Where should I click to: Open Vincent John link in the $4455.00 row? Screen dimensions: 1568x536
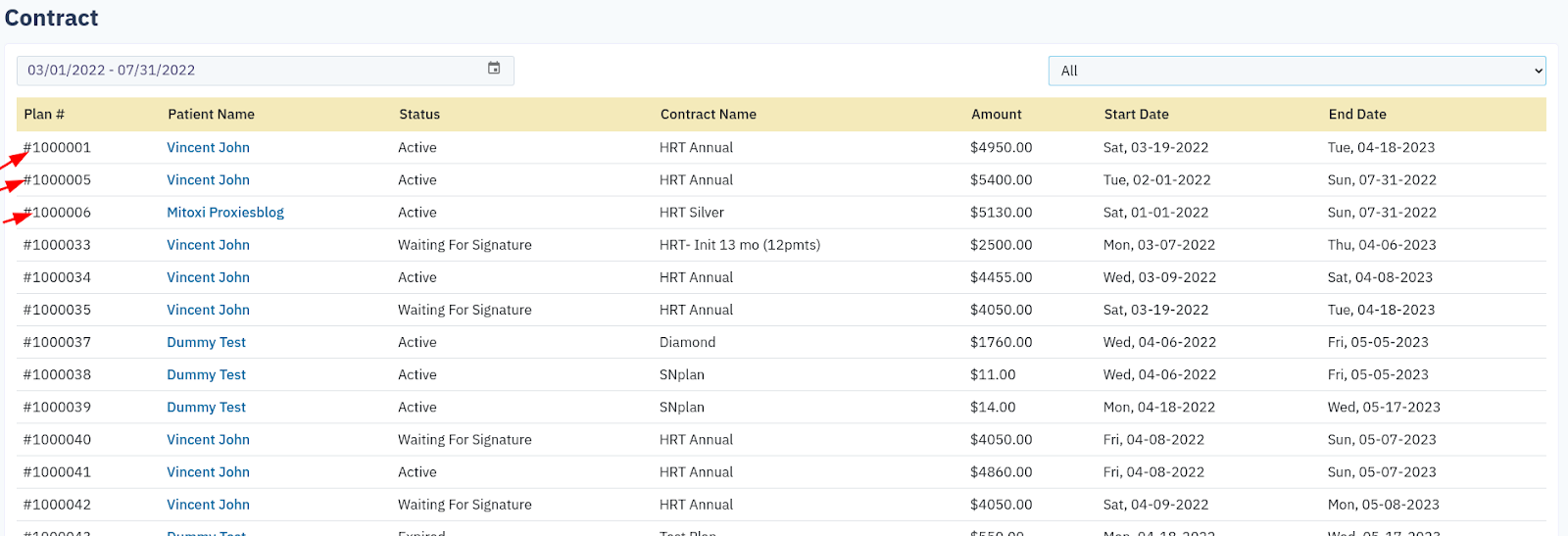point(208,278)
